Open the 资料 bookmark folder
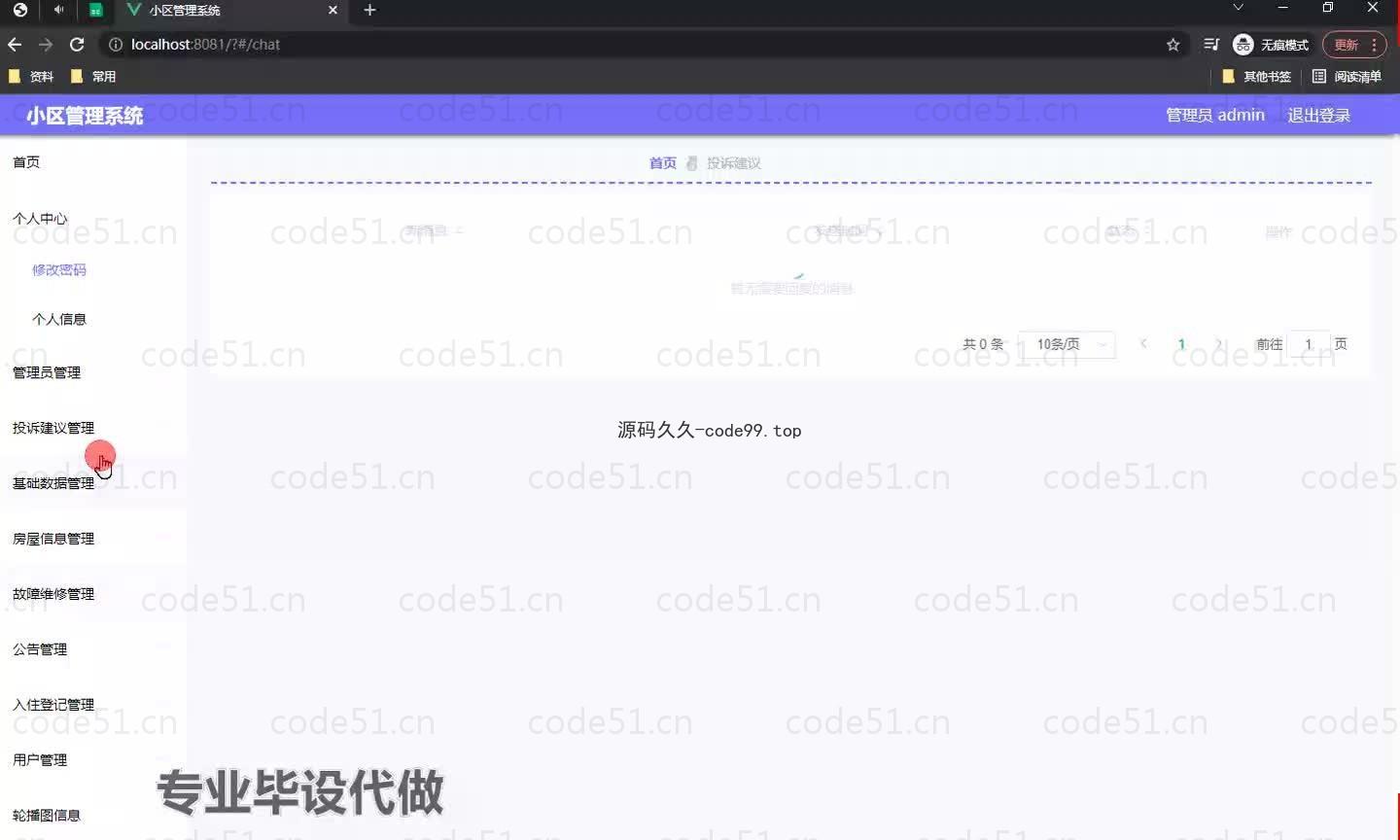 pos(31,77)
